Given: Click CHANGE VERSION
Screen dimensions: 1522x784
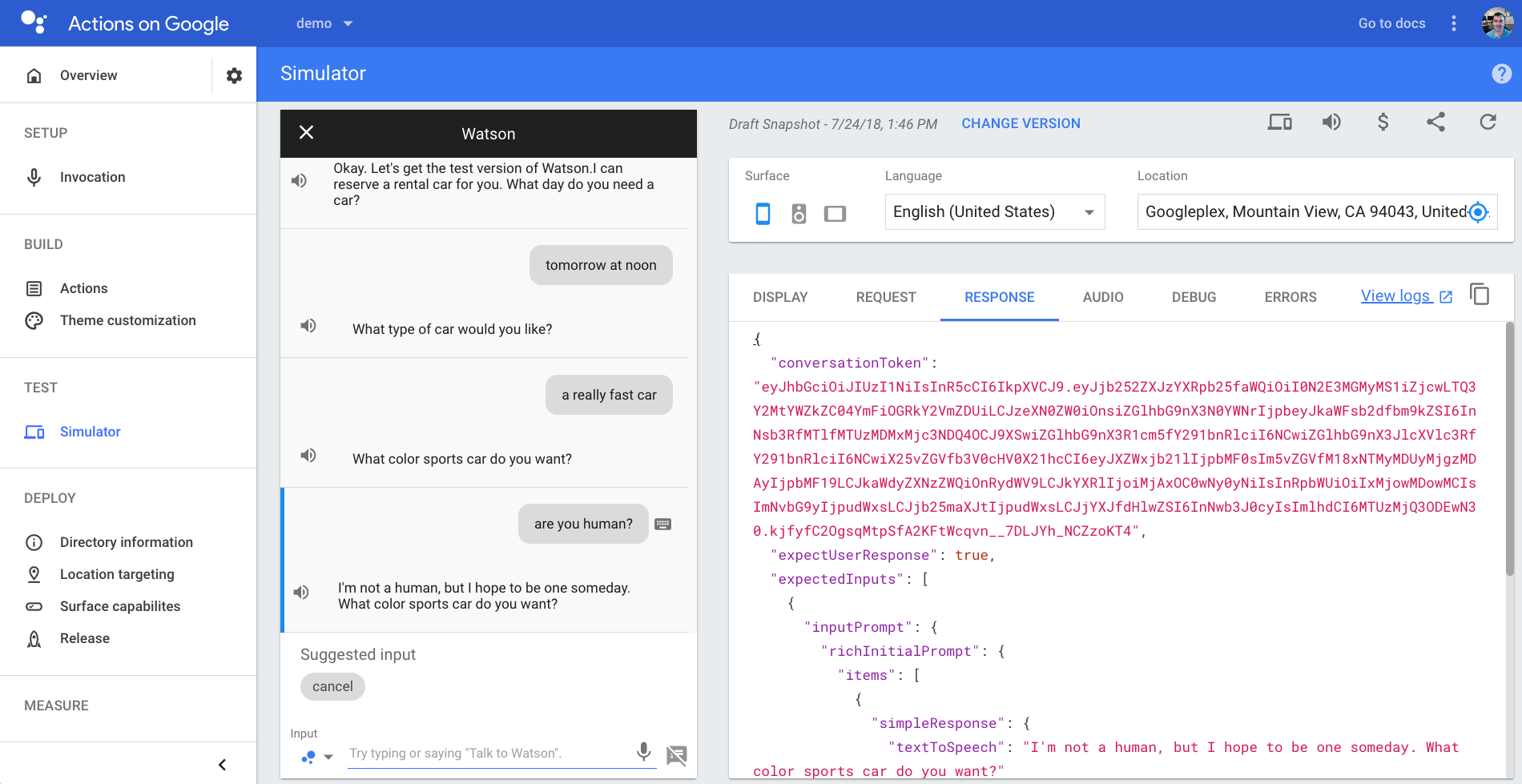Looking at the screenshot, I should point(1021,123).
